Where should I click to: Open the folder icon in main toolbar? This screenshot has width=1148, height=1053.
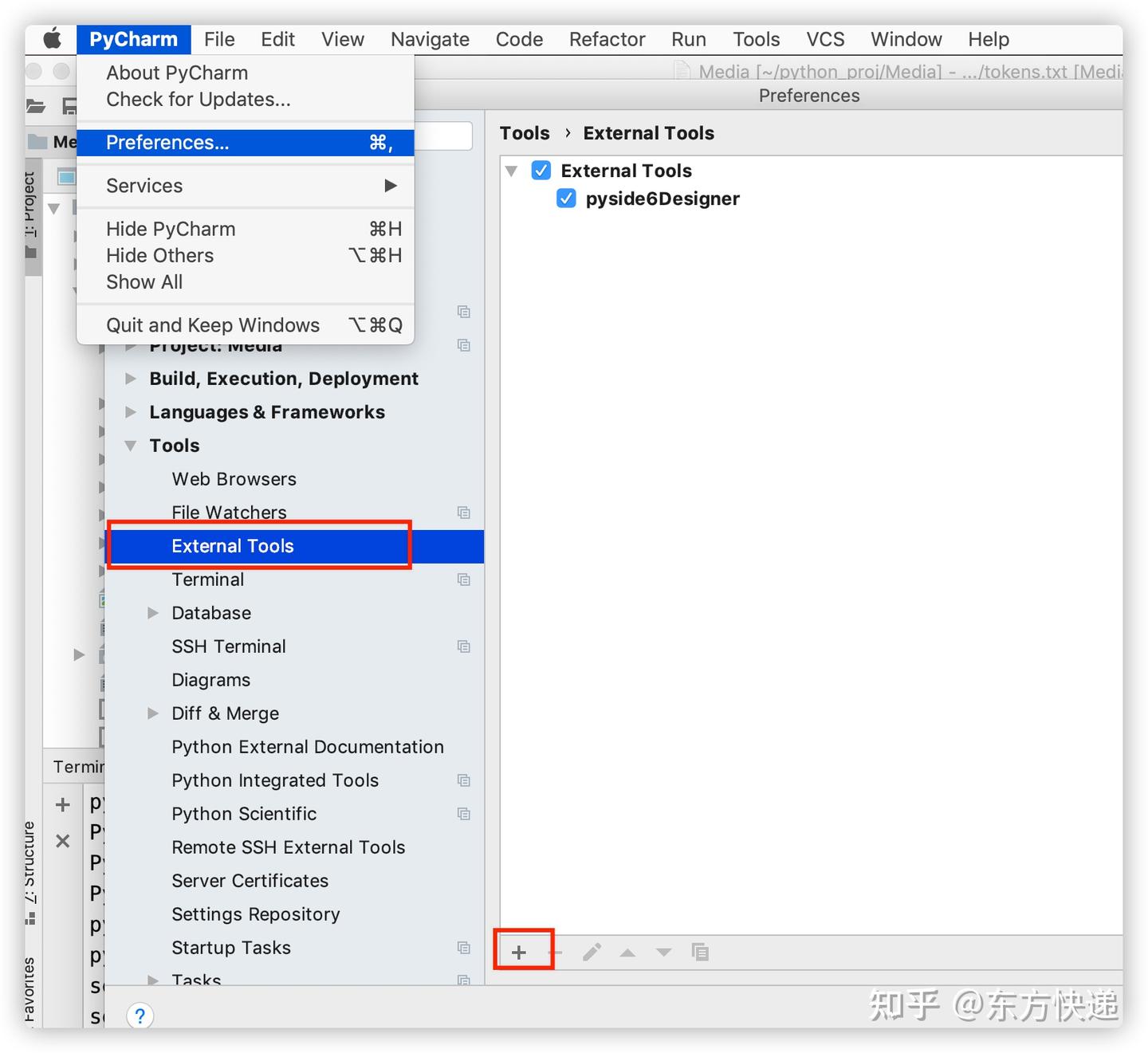[x=36, y=106]
